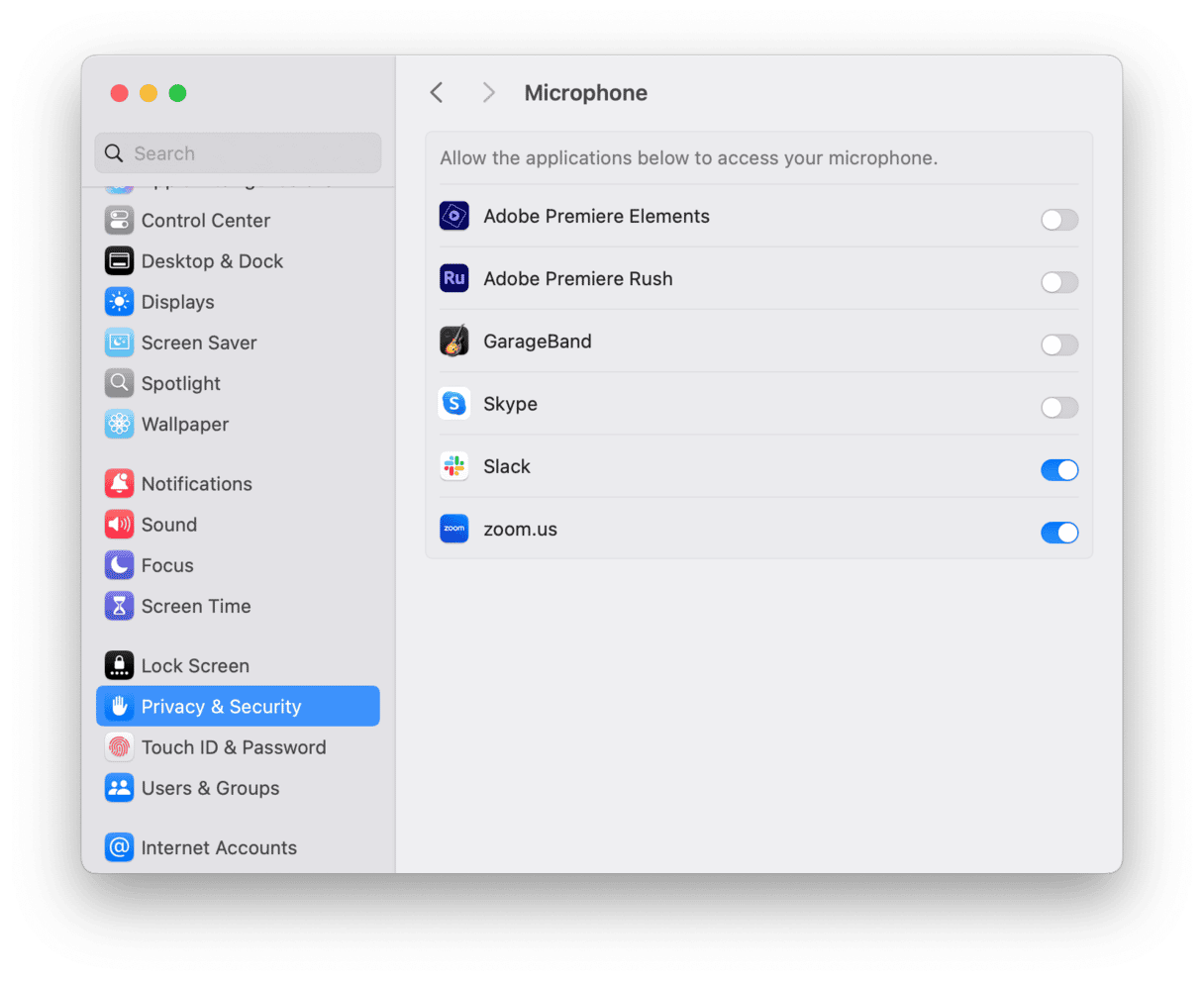Click the Control Center sidebar icon
The height and width of the screenshot is (981, 1204).
[x=119, y=220]
